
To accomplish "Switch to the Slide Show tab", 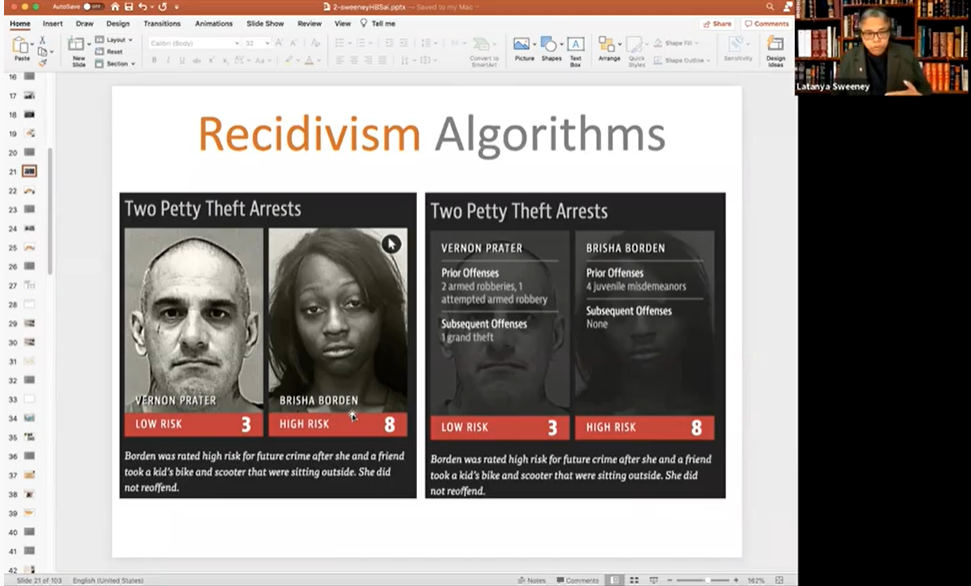I will point(265,23).
